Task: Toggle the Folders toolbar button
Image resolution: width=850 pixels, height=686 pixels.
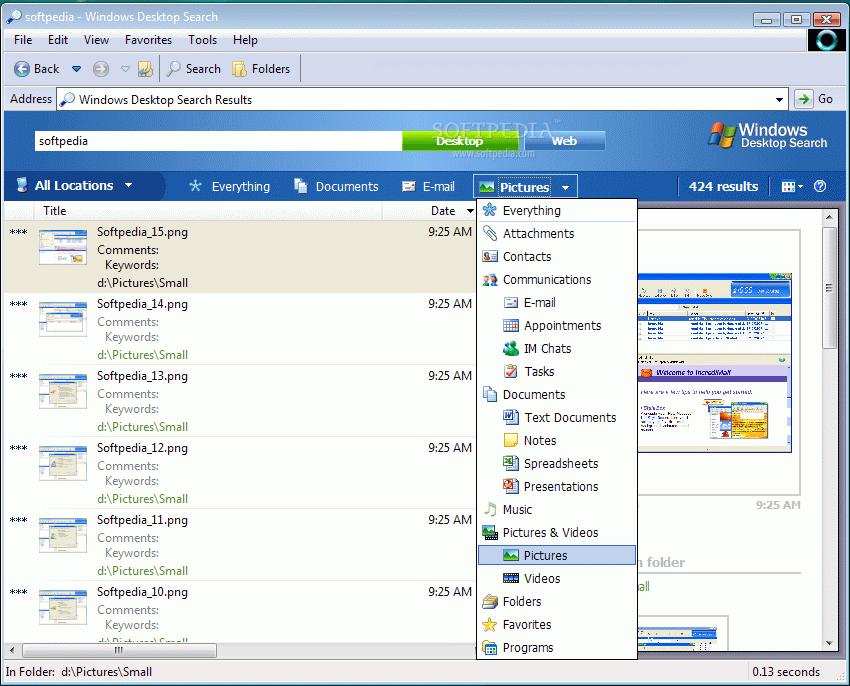Action: coord(261,69)
